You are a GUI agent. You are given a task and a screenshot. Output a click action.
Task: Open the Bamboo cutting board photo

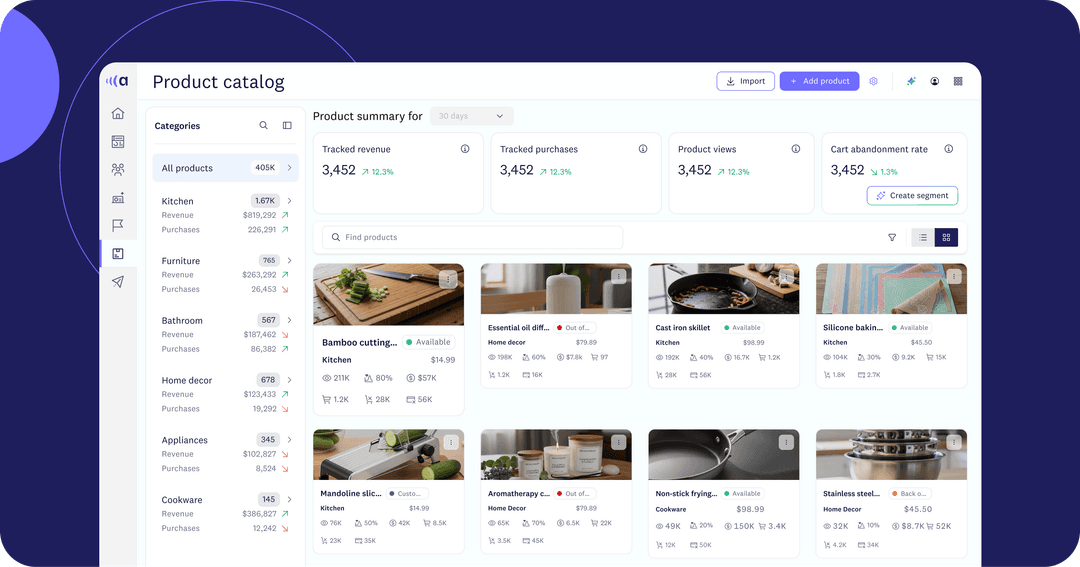pyautogui.click(x=388, y=295)
